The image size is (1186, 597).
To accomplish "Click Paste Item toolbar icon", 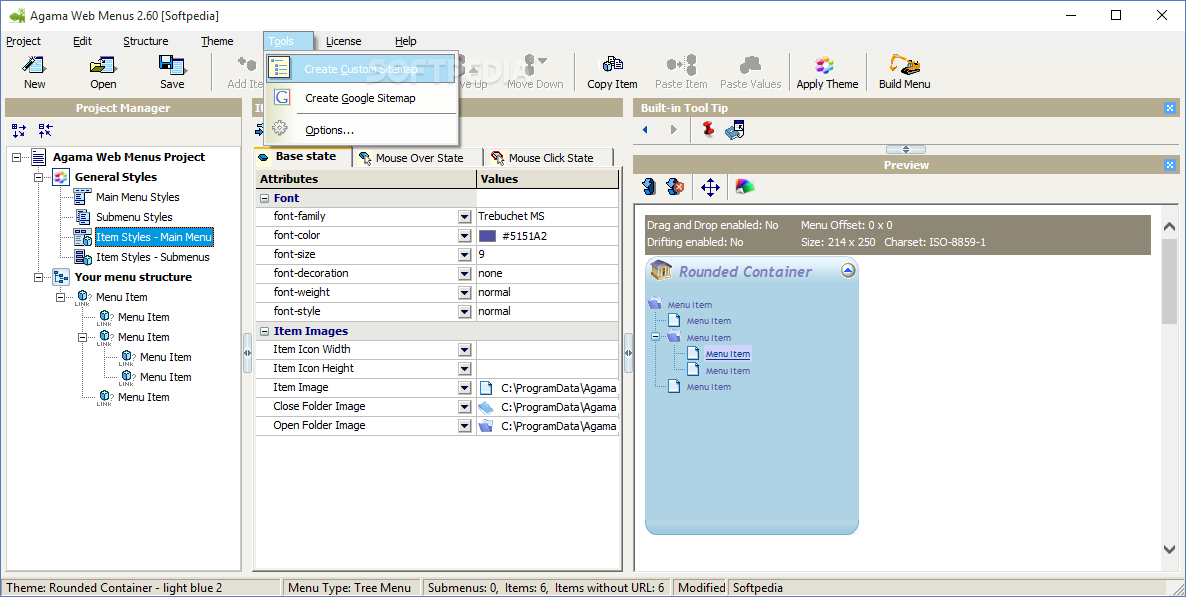I will (x=681, y=66).
